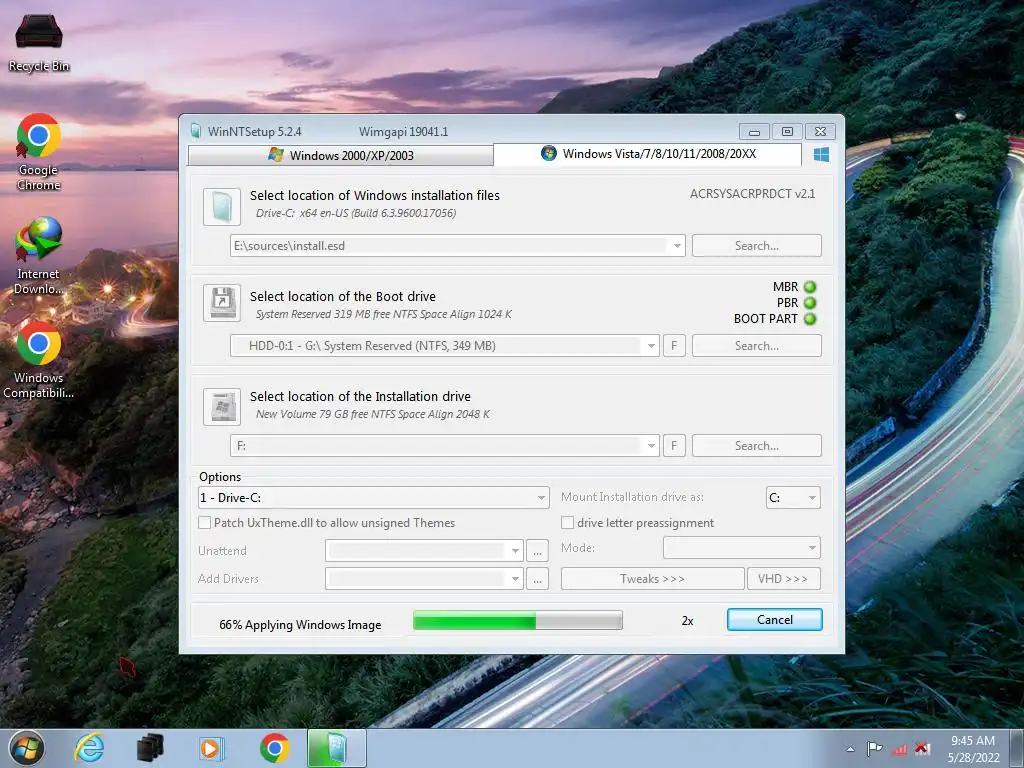Browse for Unattend file with ... button
This screenshot has height=768, width=1024.
(537, 551)
